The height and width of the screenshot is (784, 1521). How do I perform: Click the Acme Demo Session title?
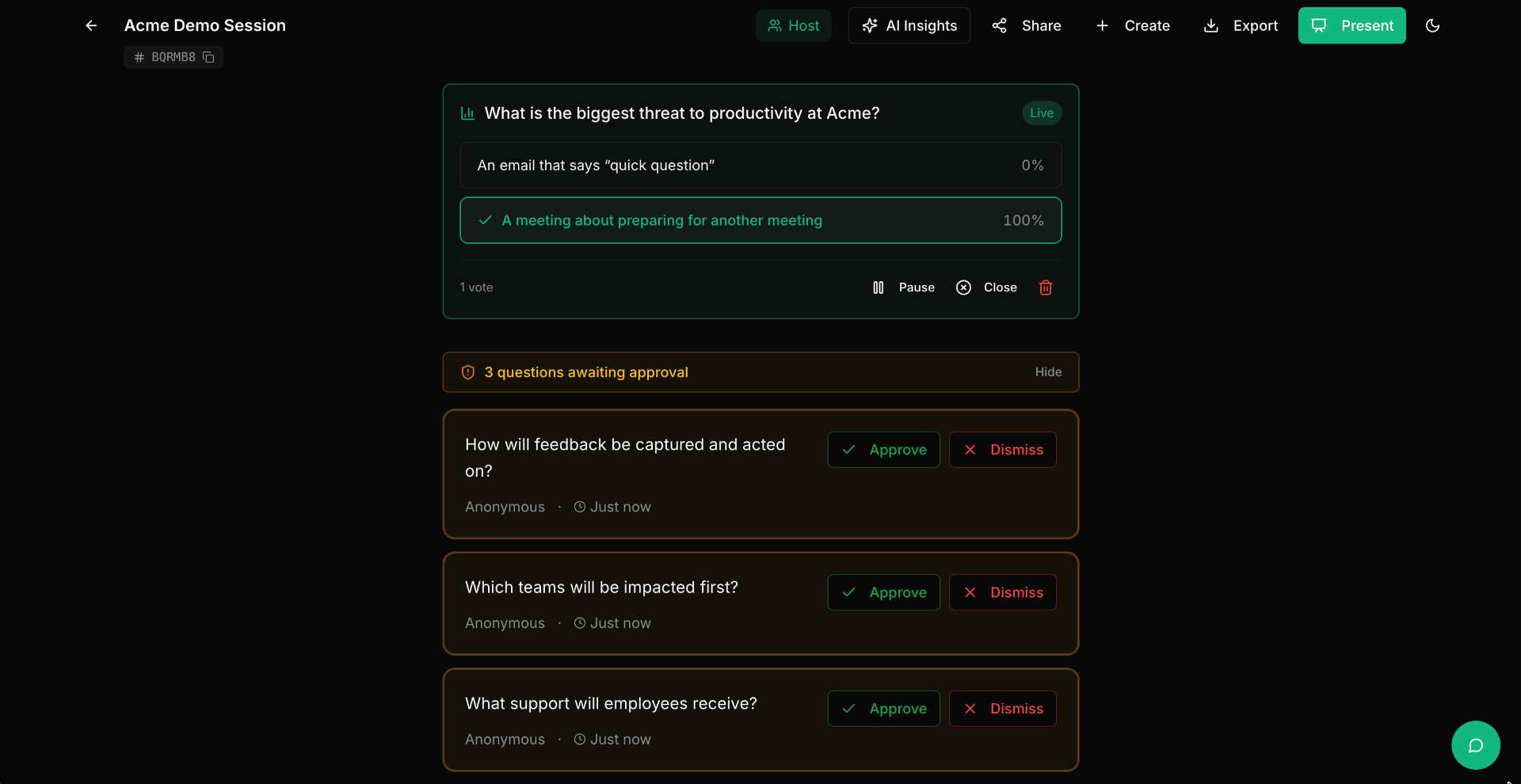204,25
